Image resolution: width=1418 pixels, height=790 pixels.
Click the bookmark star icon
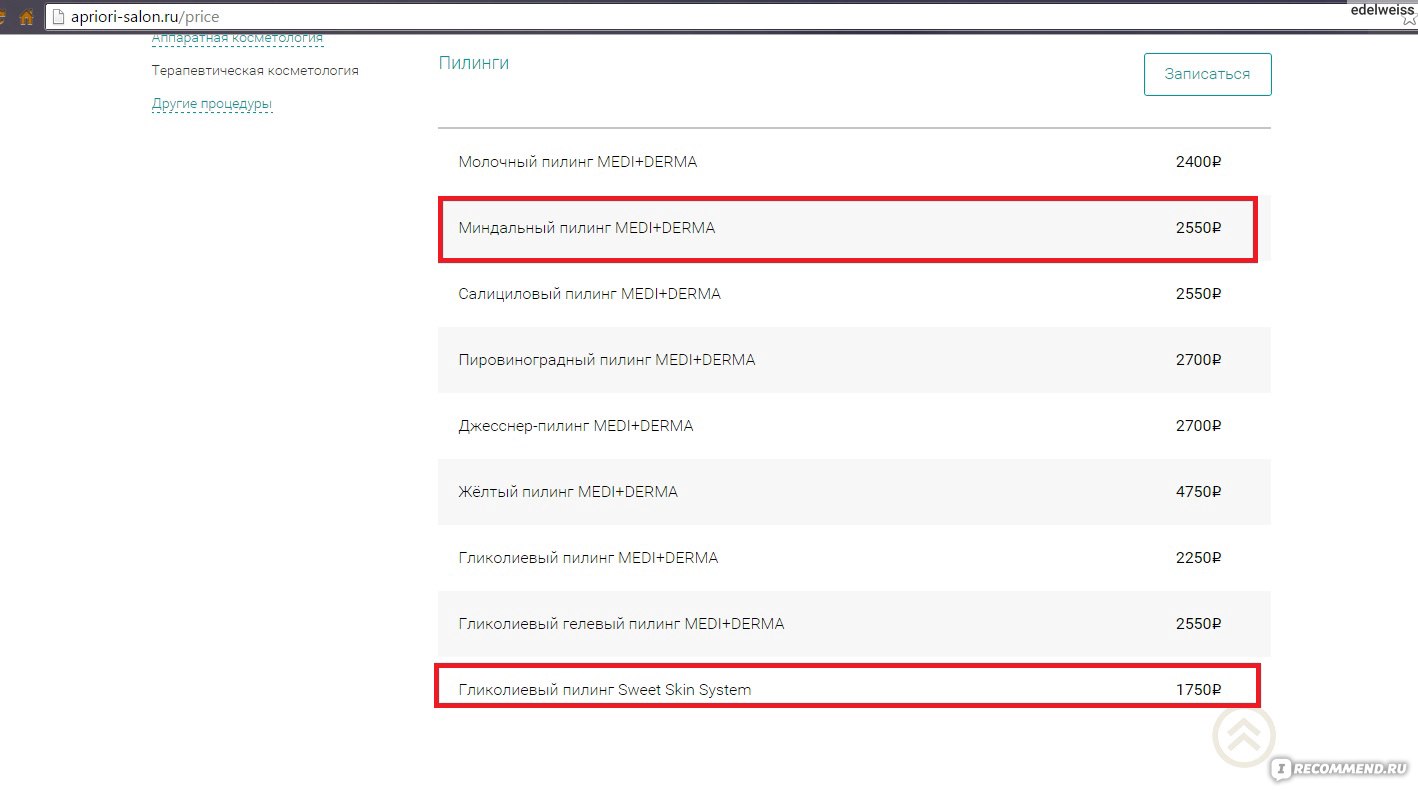[1410, 18]
